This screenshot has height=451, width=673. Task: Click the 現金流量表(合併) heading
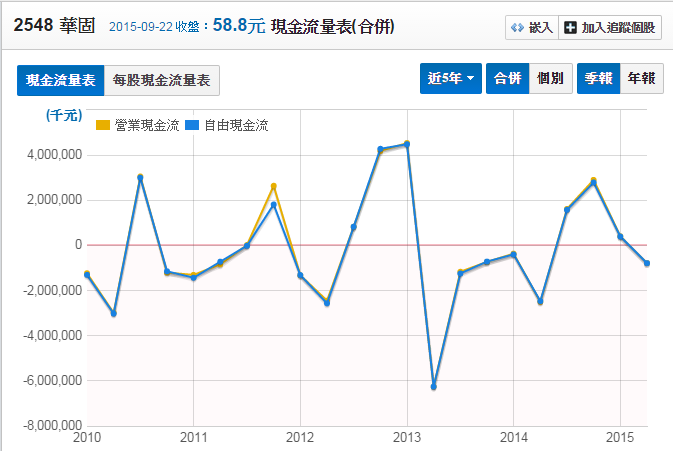pyautogui.click(x=333, y=27)
